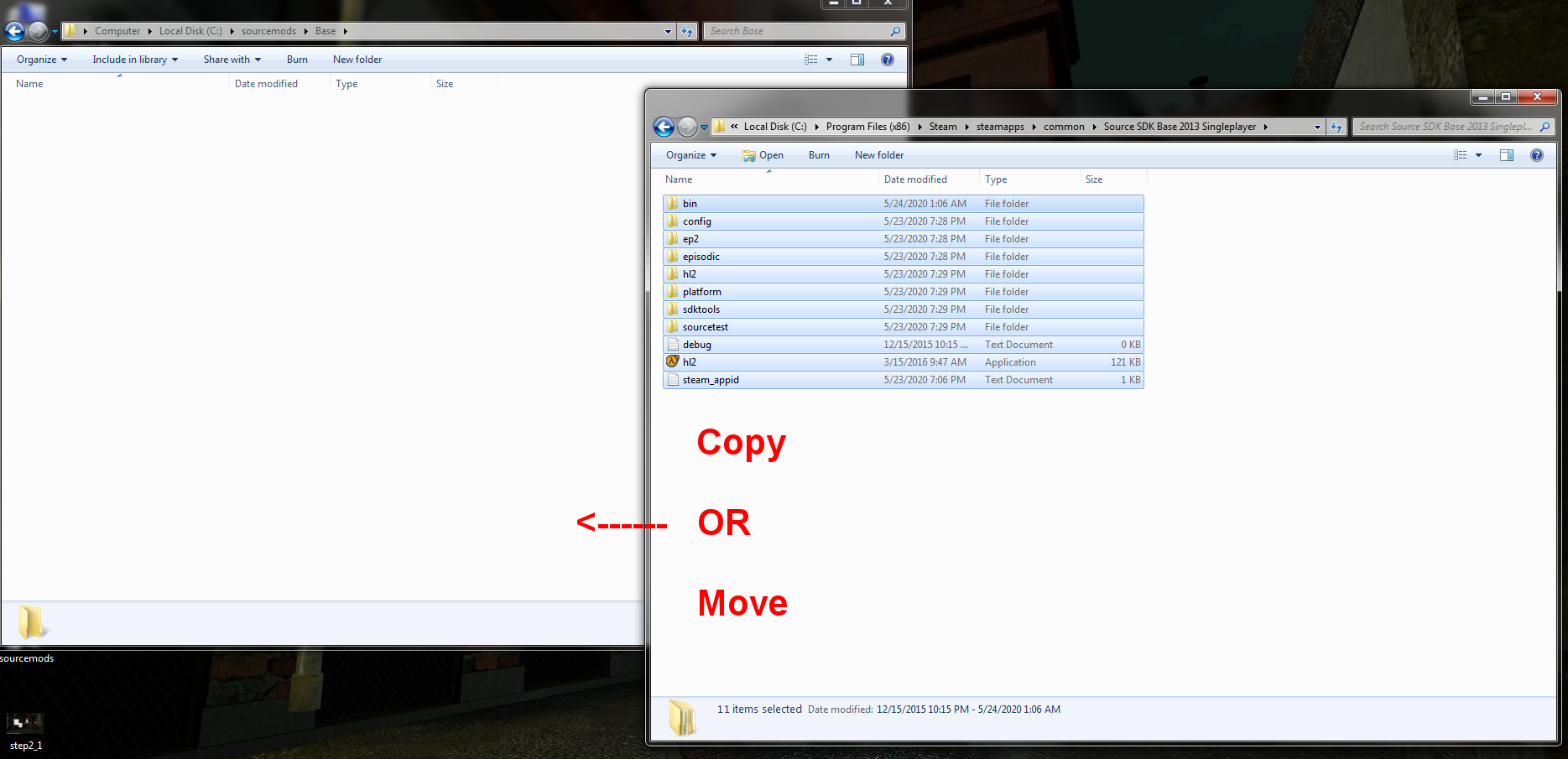Change view icon in Base window

tap(811, 60)
